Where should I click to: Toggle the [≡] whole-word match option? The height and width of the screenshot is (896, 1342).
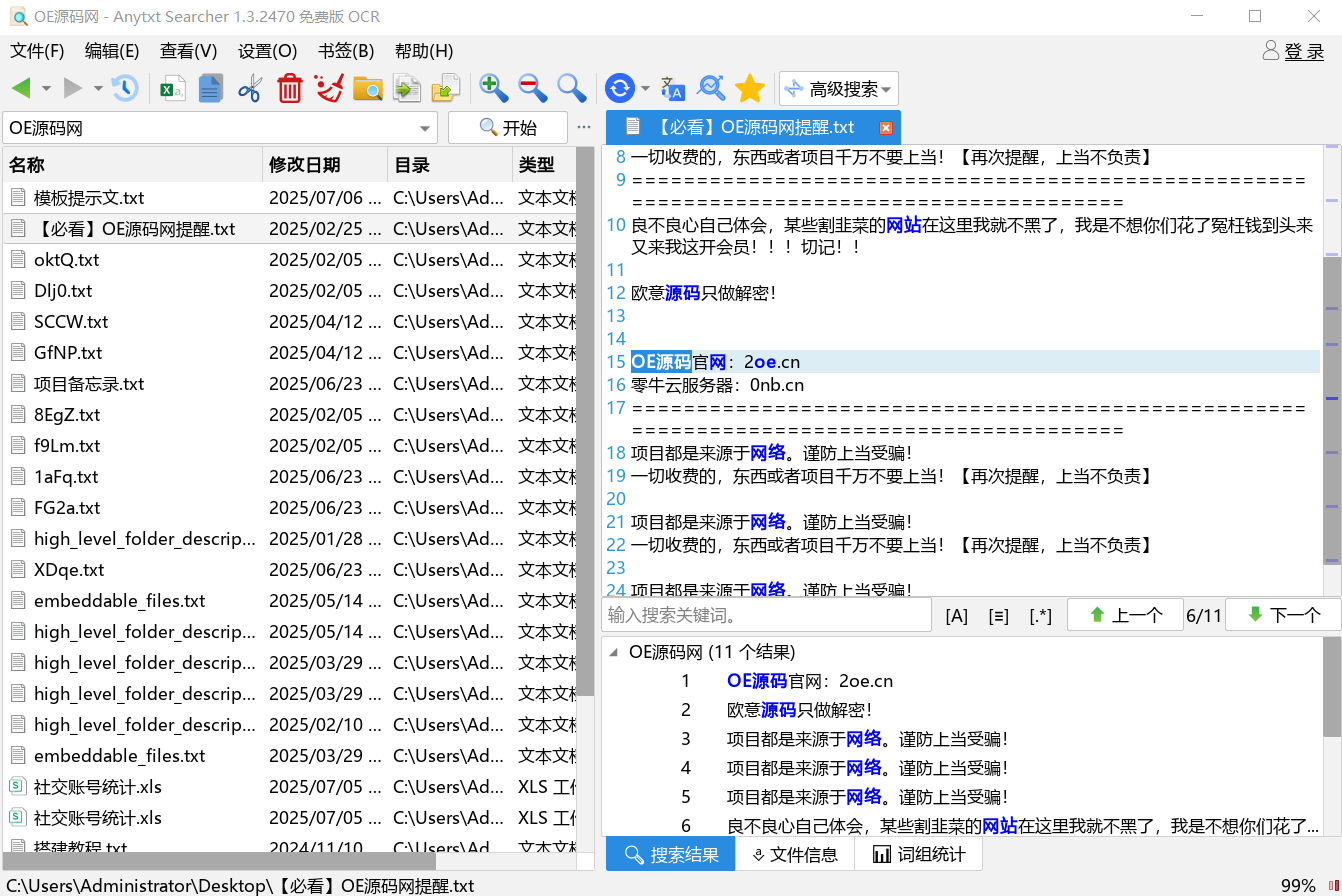[x=998, y=616]
